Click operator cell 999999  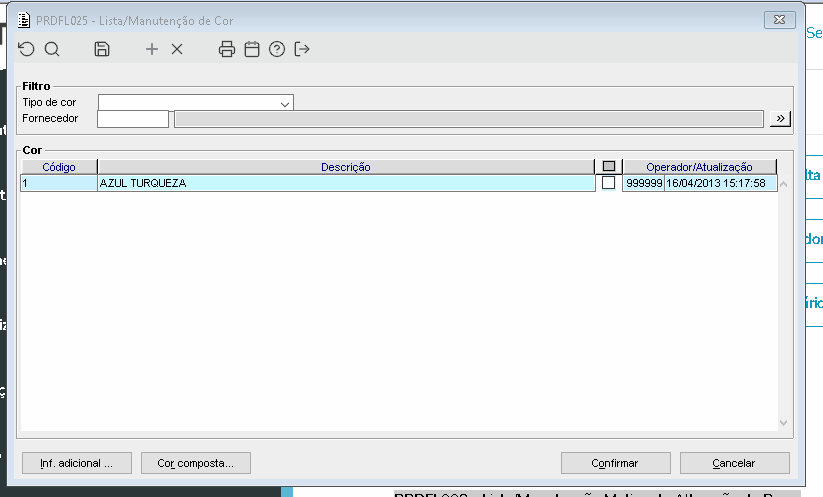[x=643, y=183]
